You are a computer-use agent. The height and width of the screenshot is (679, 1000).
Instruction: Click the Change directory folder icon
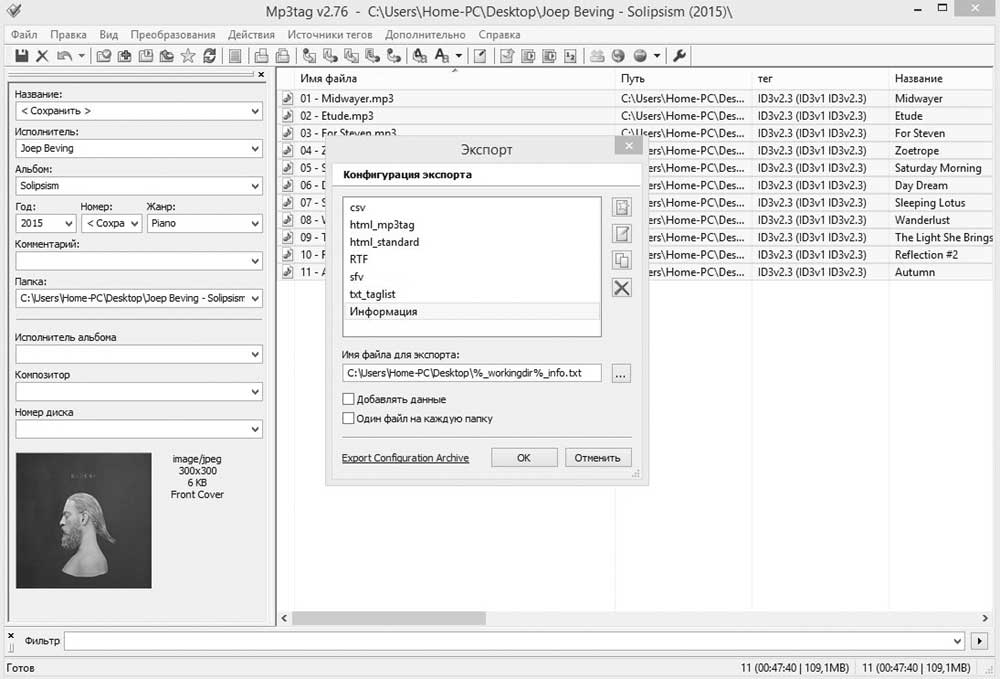pyautogui.click(x=103, y=56)
